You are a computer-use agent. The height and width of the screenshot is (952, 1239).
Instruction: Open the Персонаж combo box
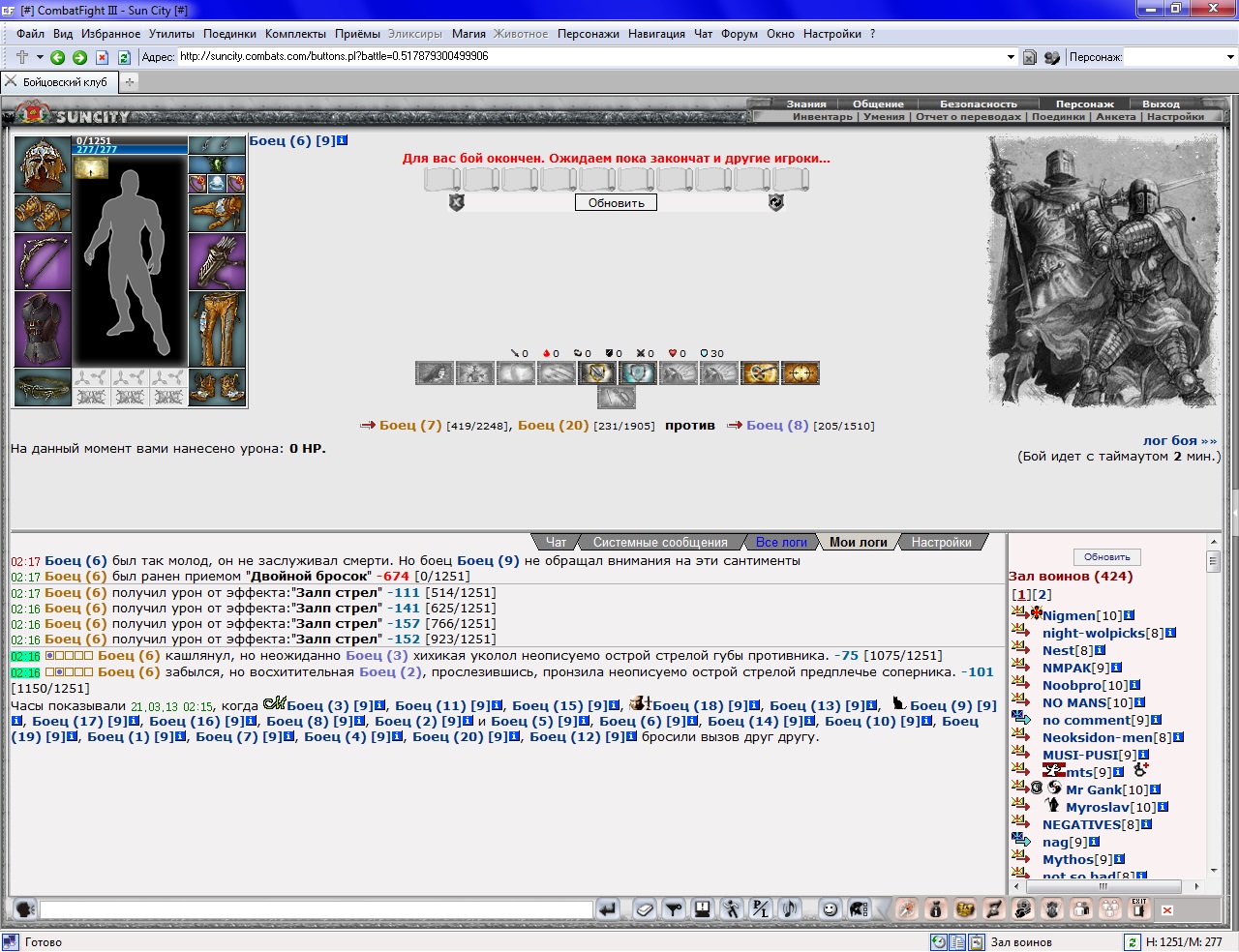point(1179,57)
